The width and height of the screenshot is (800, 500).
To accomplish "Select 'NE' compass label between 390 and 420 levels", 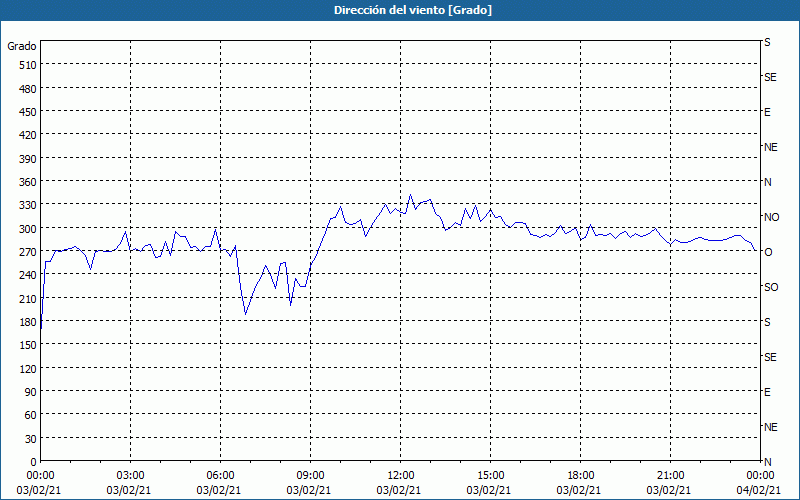I will click(x=771, y=147).
